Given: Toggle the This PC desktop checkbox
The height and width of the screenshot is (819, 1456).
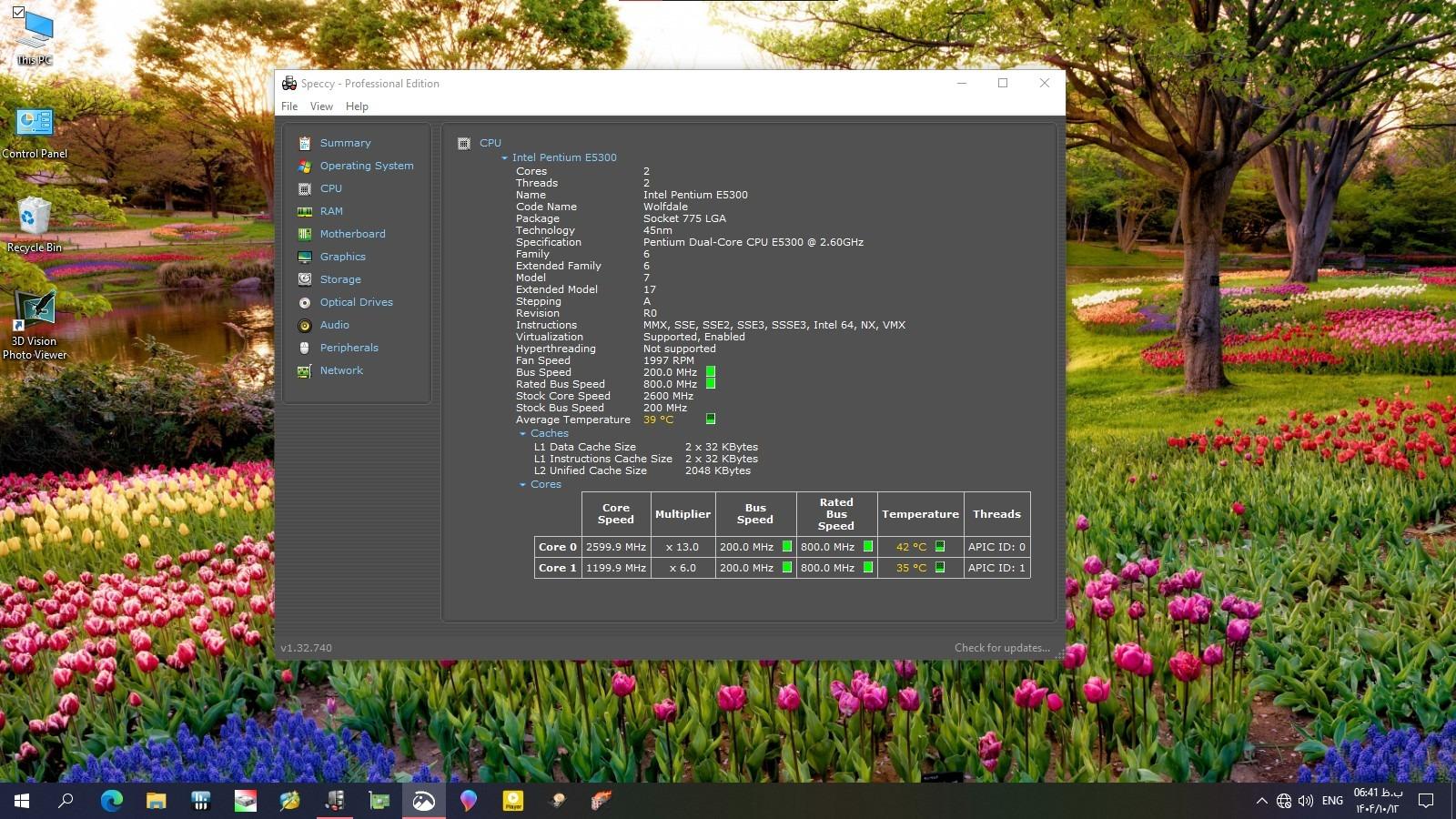Looking at the screenshot, I should click(x=18, y=12).
